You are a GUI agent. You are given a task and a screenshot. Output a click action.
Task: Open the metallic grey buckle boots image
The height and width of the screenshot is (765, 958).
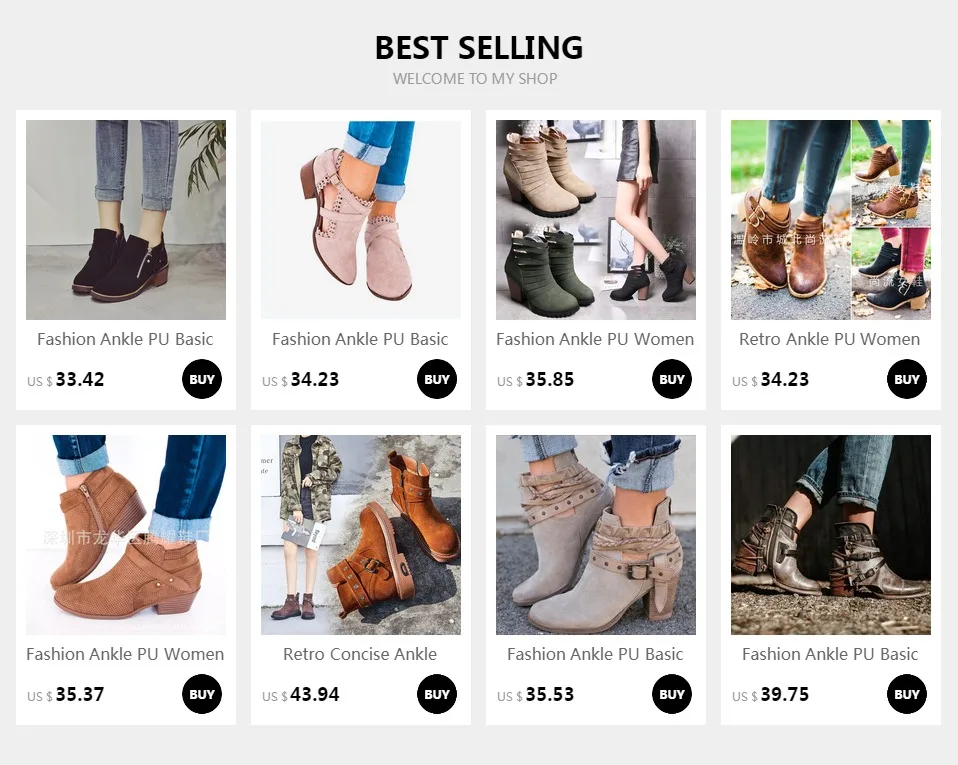point(831,535)
